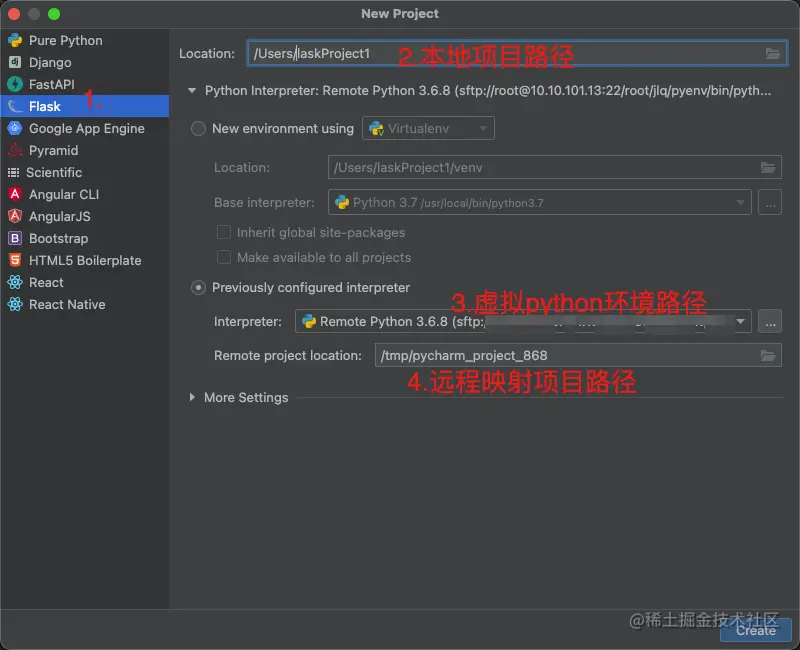Choose FastAPI project type

(x=52, y=84)
